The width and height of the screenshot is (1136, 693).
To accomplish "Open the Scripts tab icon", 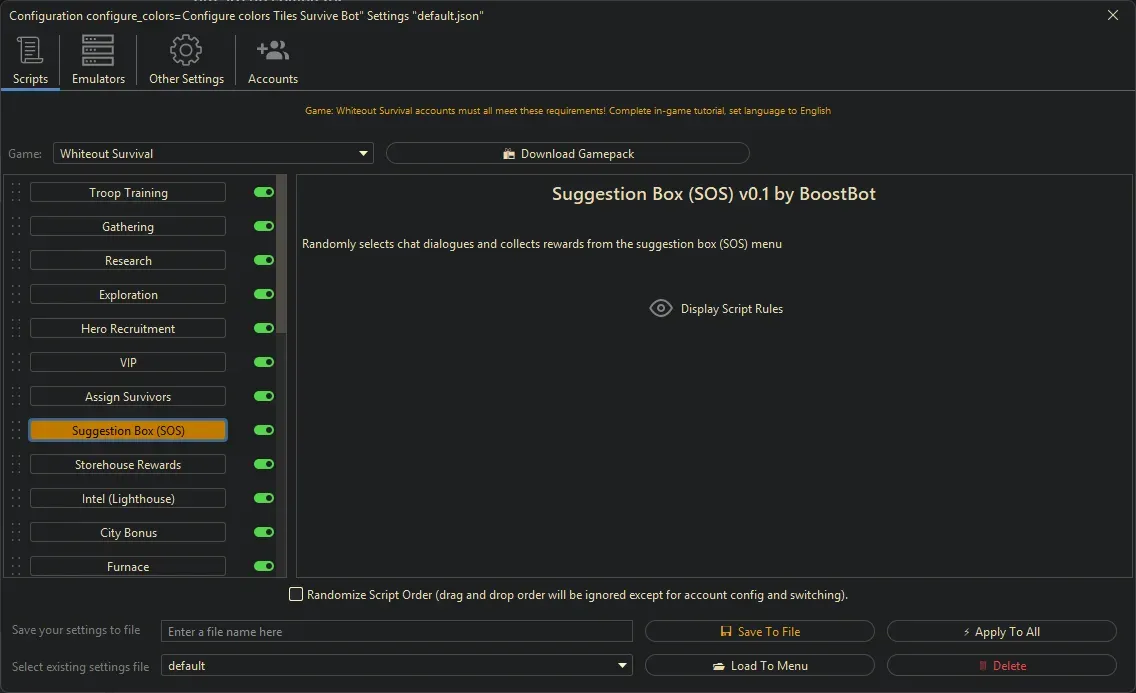I will [30, 51].
